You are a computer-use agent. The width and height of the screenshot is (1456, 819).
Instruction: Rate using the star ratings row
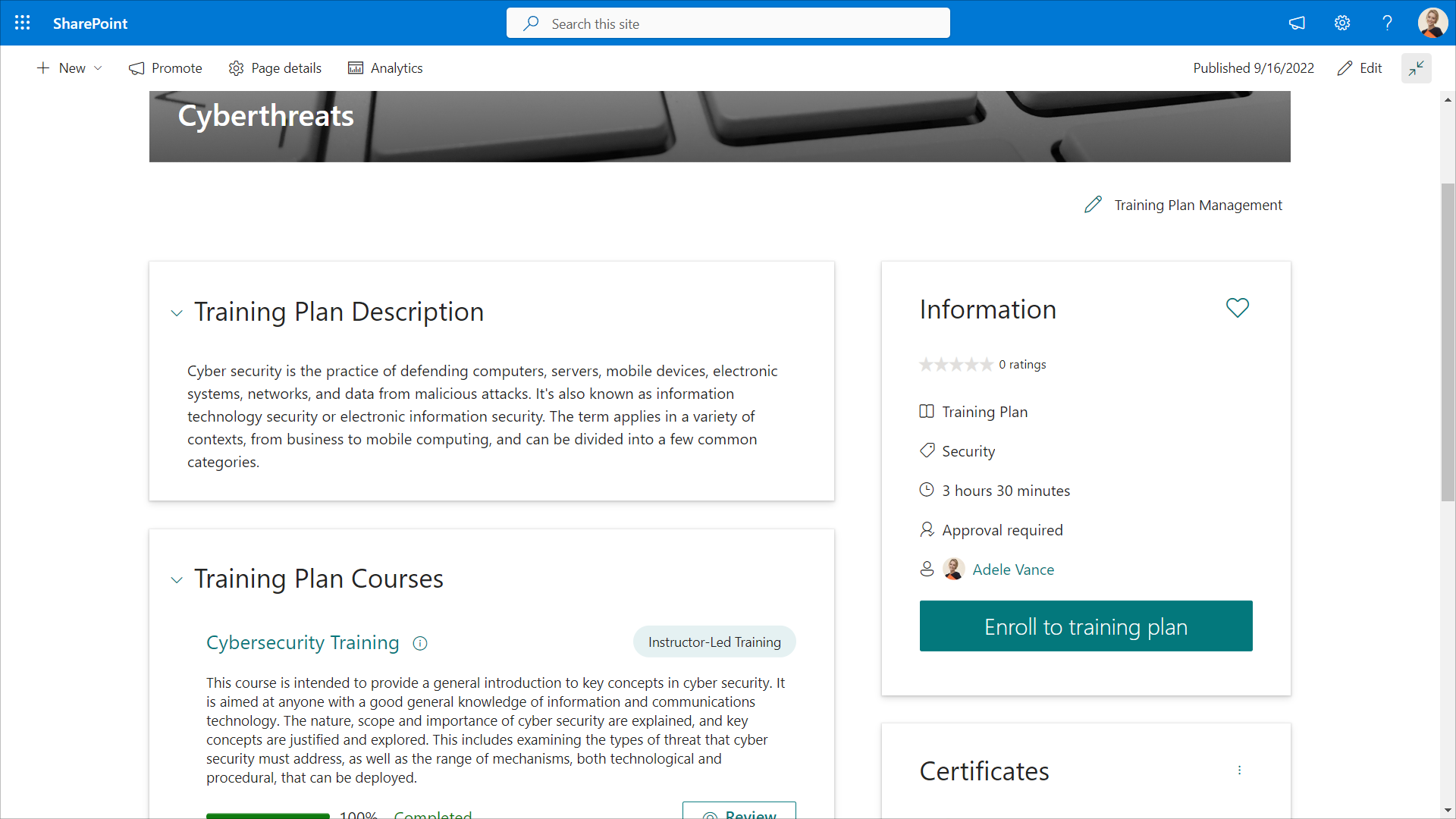(x=955, y=365)
